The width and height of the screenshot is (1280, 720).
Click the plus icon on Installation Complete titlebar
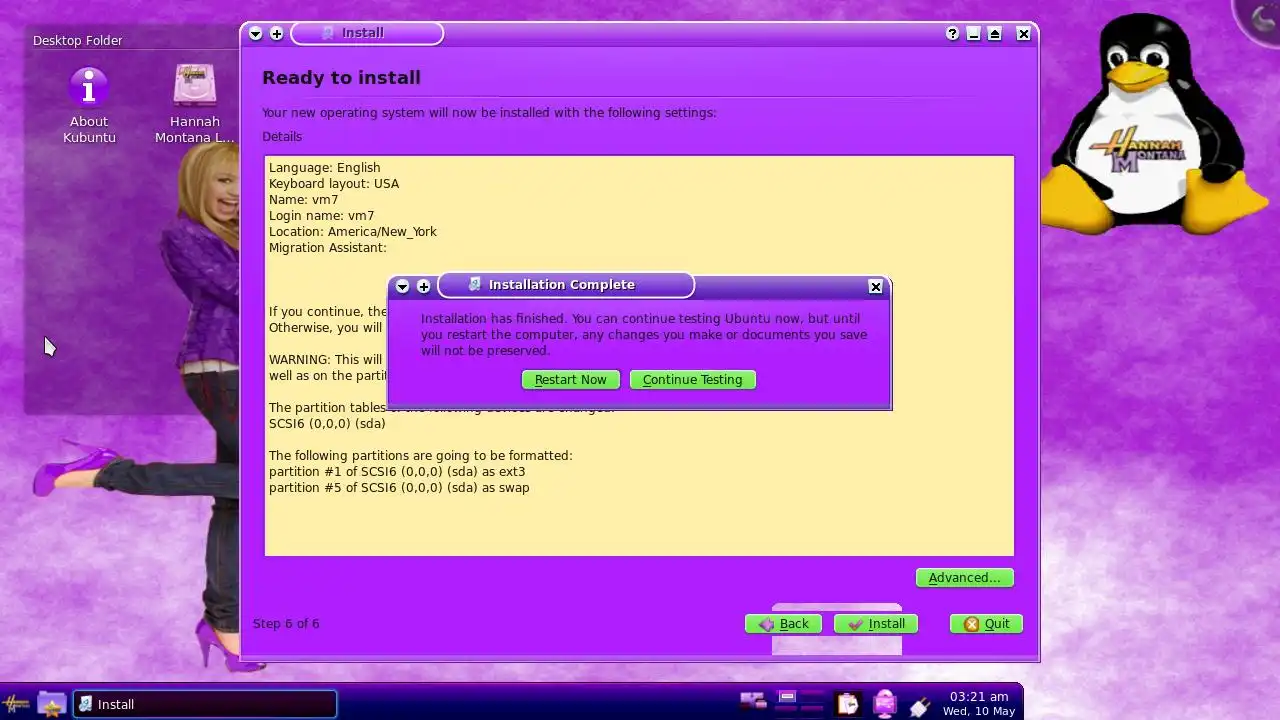[x=424, y=287]
